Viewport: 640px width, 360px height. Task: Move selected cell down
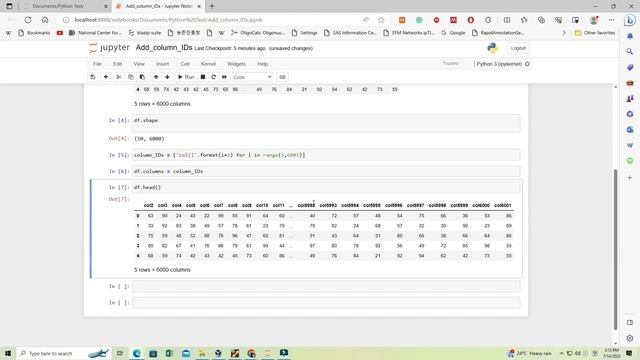click(167, 77)
